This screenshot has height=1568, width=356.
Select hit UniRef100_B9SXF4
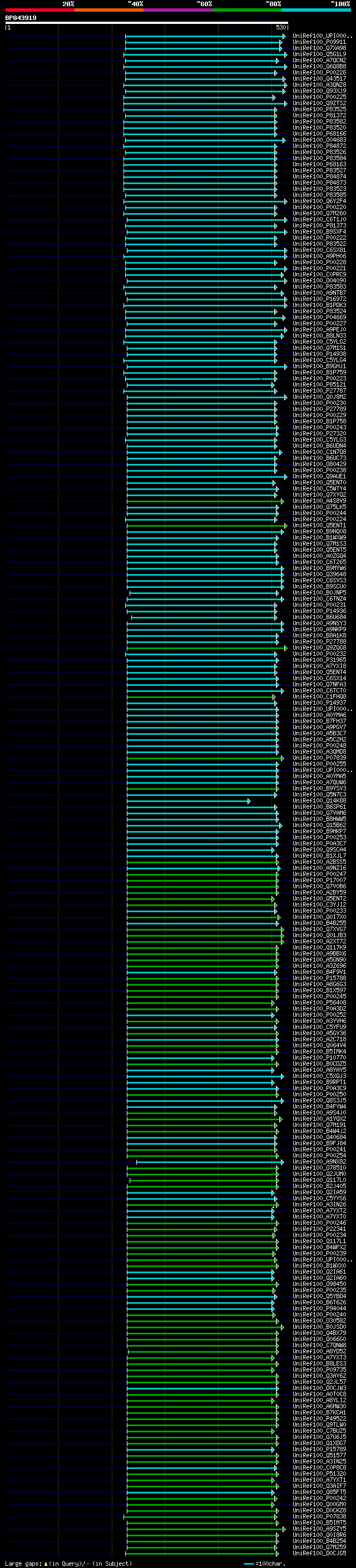[x=319, y=232]
